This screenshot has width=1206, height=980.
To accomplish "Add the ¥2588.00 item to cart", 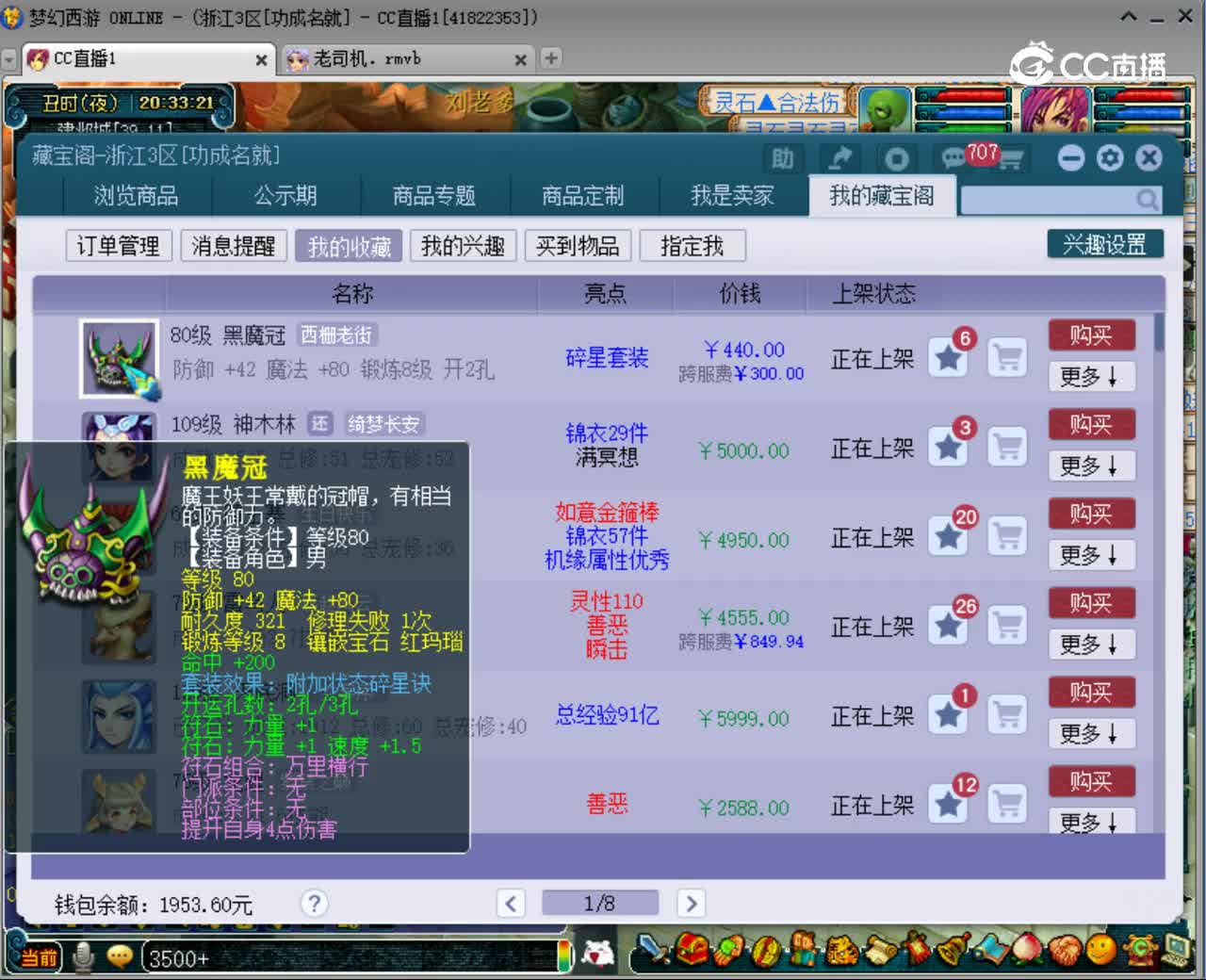I will coord(1007,805).
